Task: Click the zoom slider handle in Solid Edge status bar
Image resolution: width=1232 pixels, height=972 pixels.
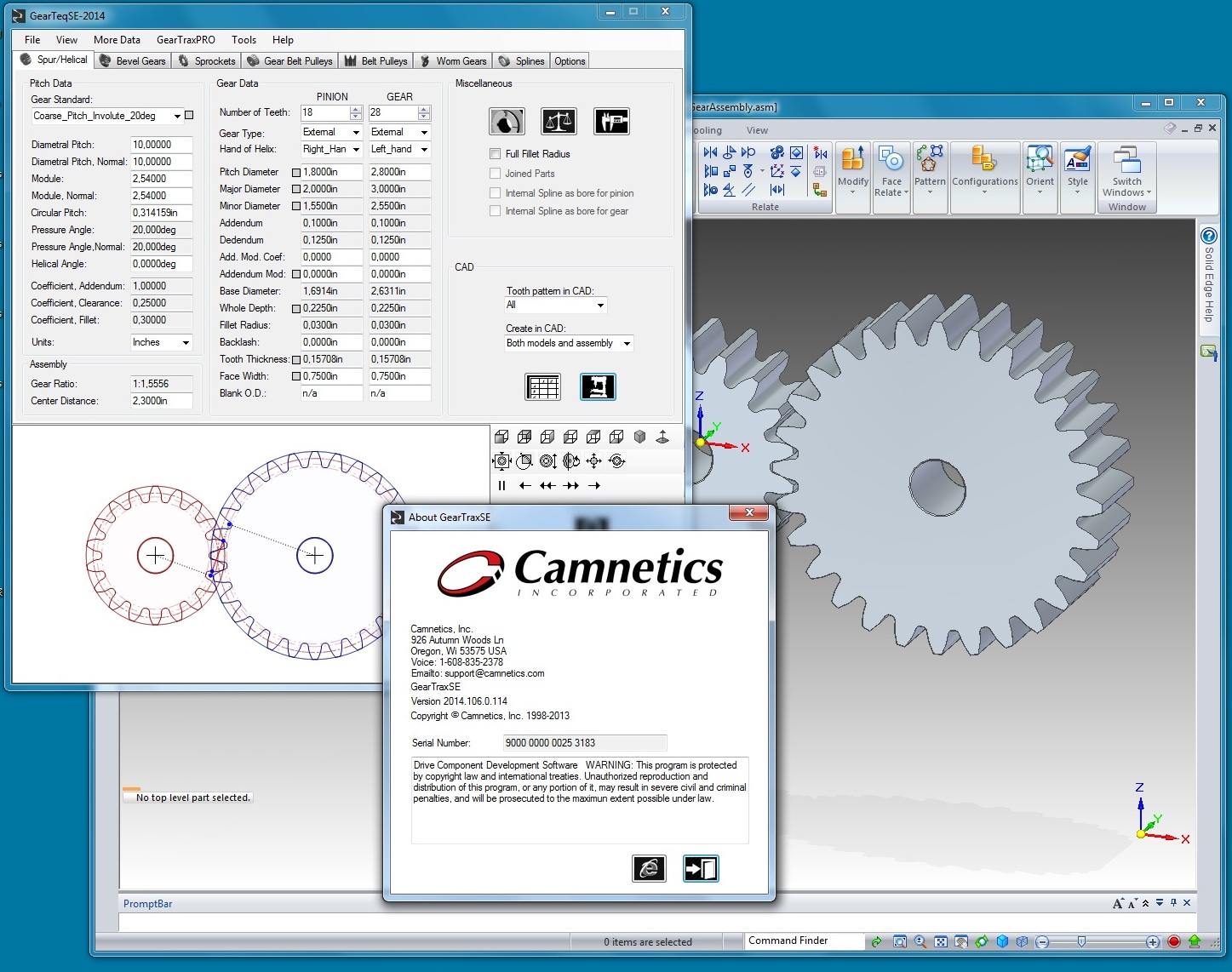Action: pyautogui.click(x=1081, y=941)
